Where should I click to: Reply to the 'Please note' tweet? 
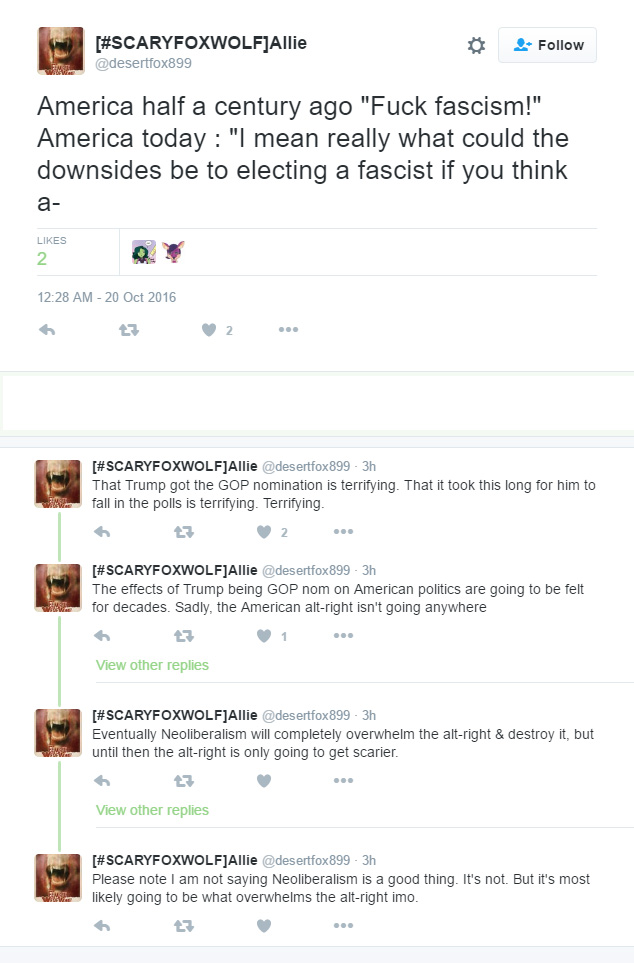(x=102, y=926)
